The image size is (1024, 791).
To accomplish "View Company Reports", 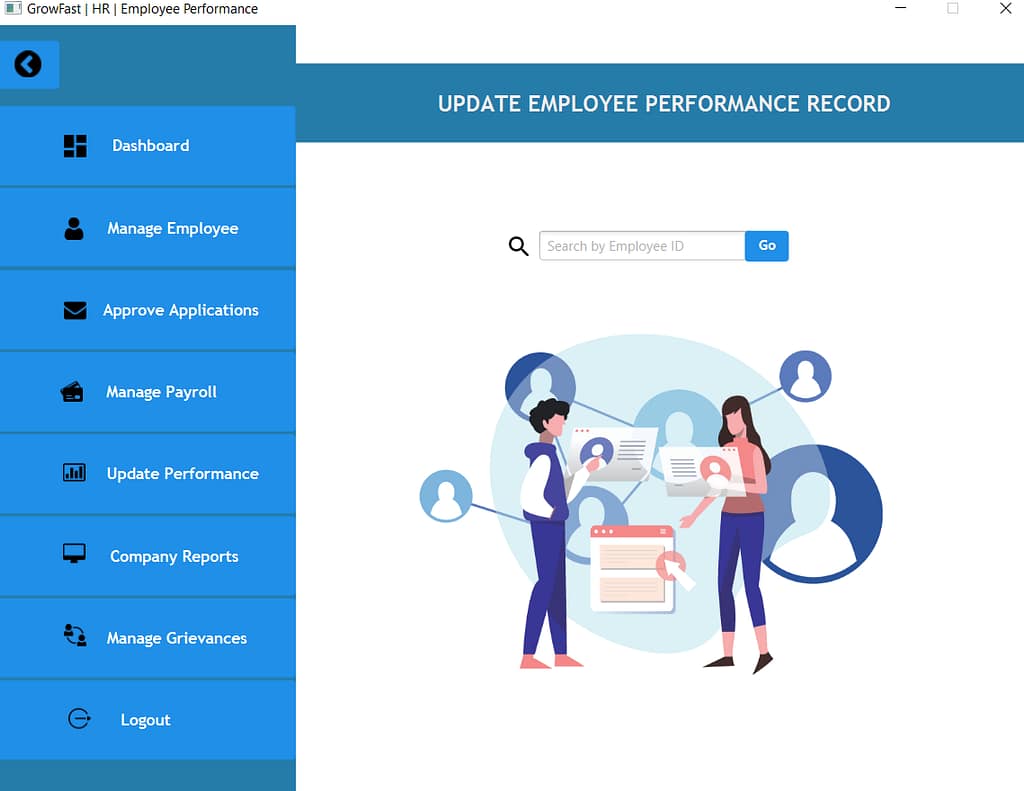I will pos(174,557).
